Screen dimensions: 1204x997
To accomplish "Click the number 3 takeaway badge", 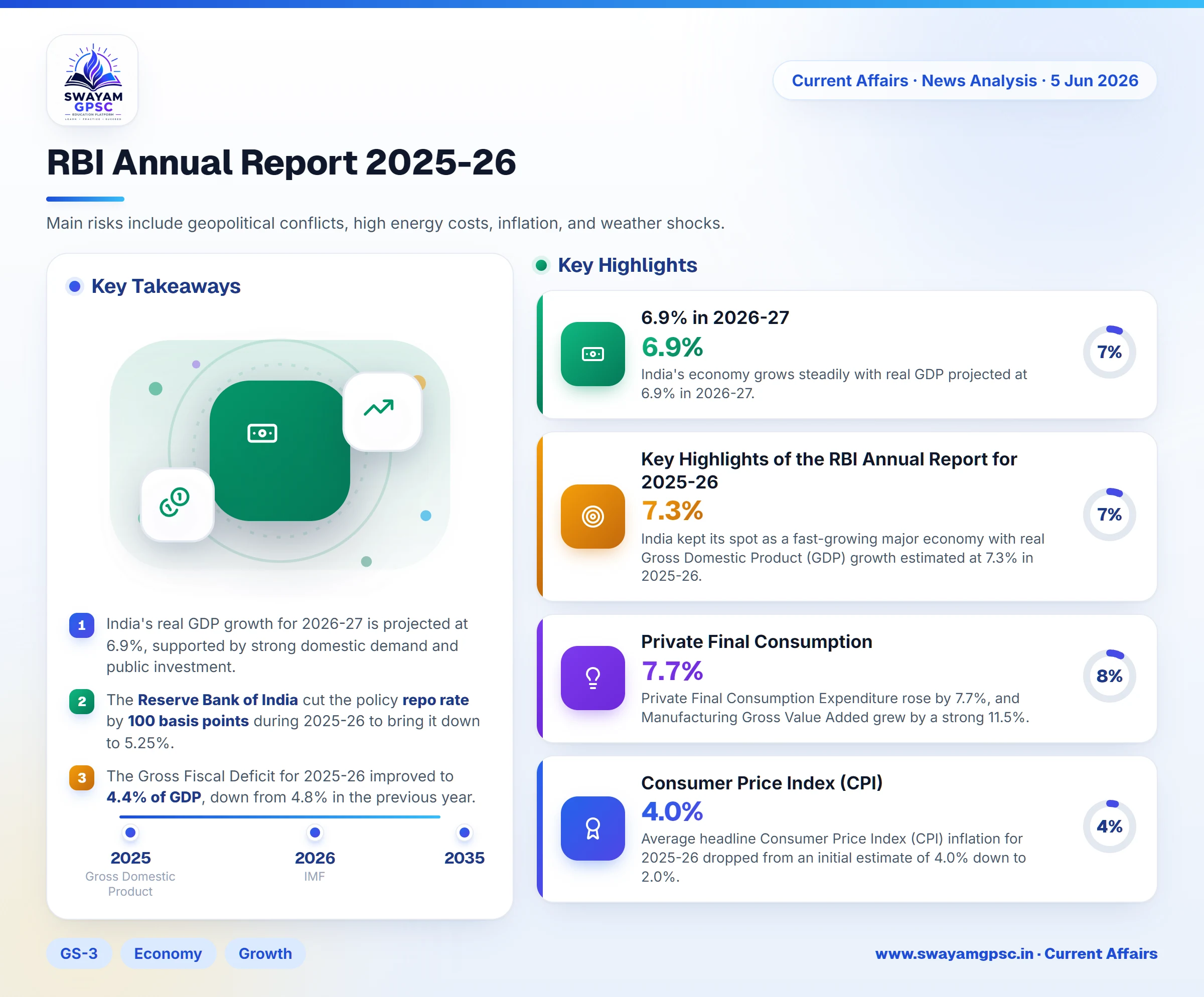I will point(82,777).
